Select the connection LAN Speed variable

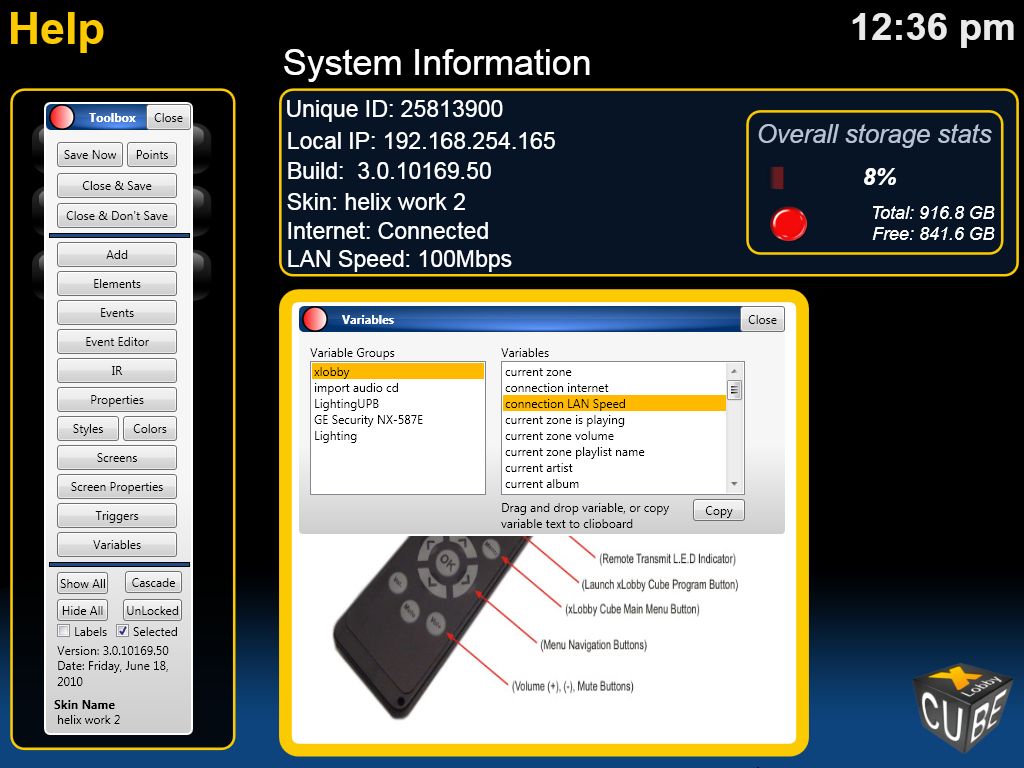(615, 404)
